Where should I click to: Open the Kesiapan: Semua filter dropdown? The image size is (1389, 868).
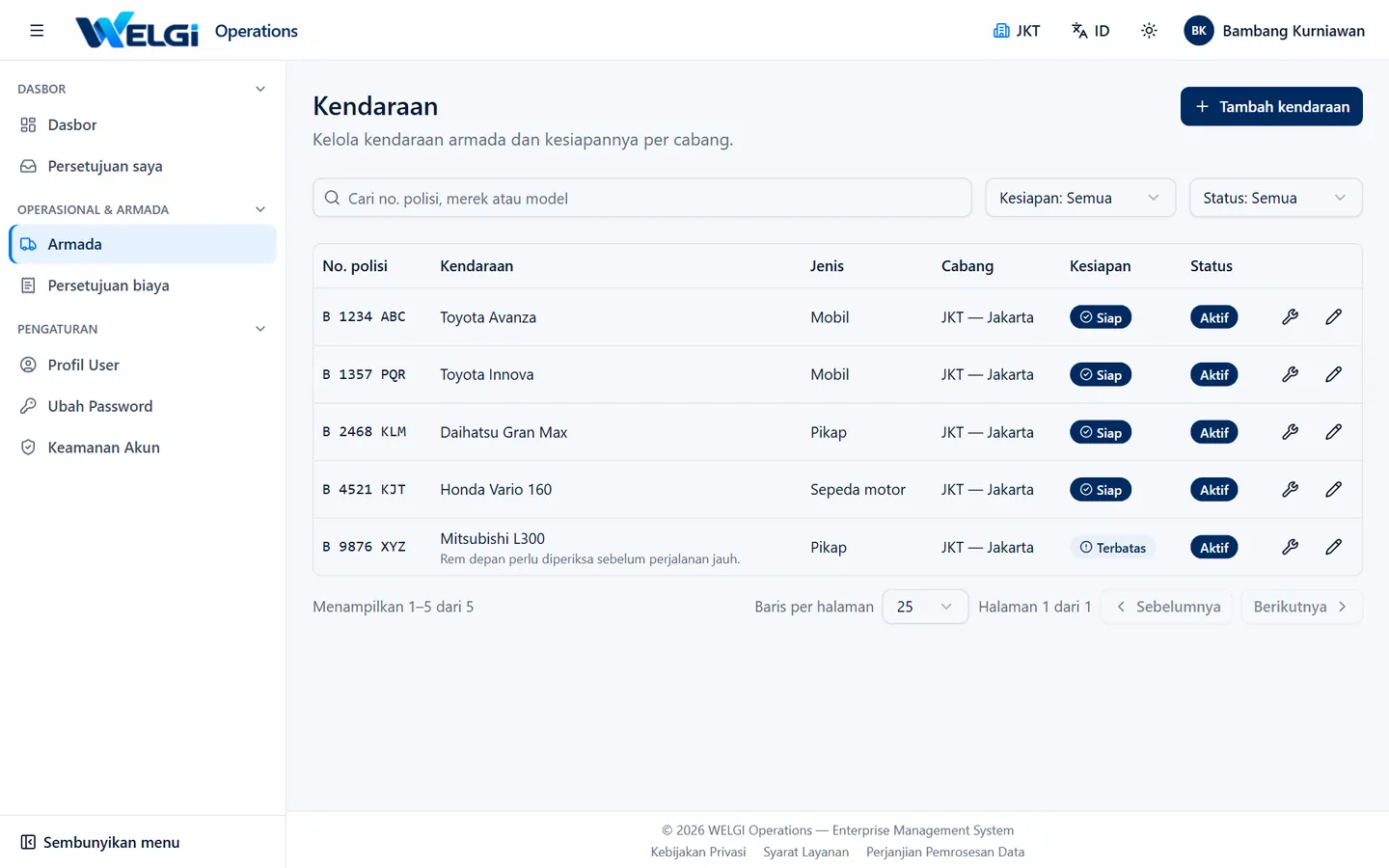(x=1080, y=198)
